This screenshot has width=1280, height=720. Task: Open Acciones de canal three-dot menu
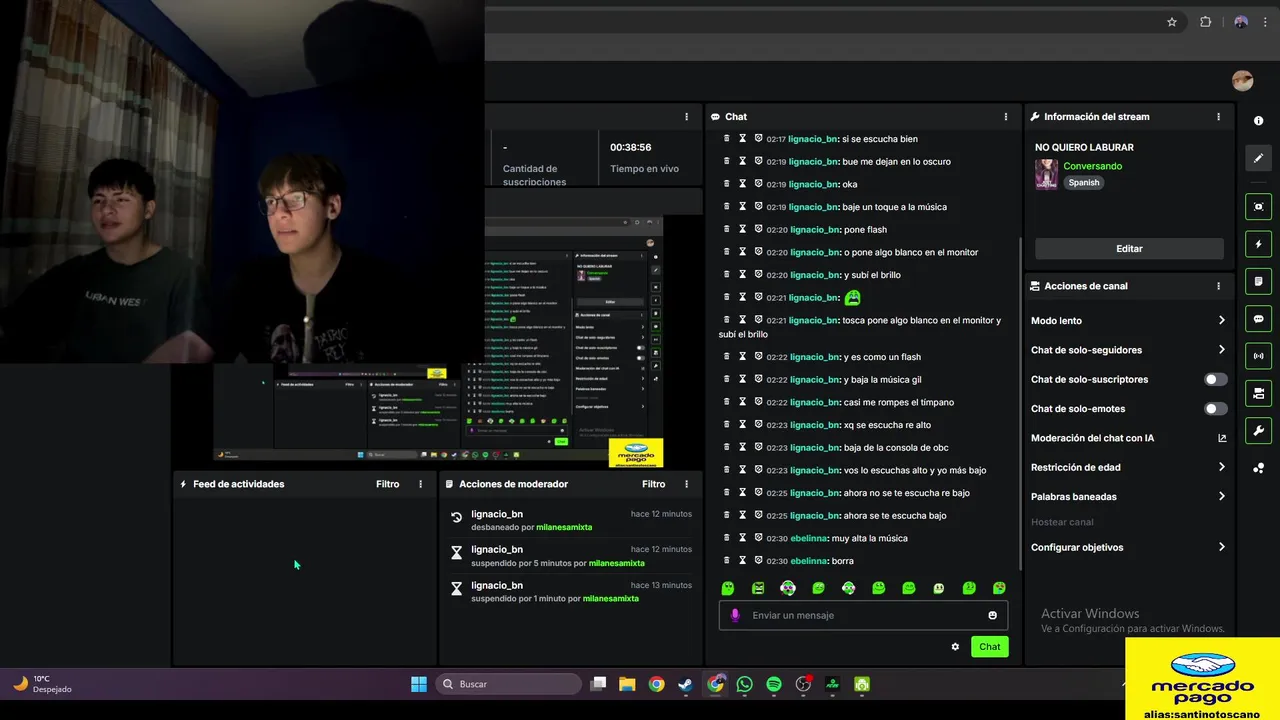pos(1218,286)
